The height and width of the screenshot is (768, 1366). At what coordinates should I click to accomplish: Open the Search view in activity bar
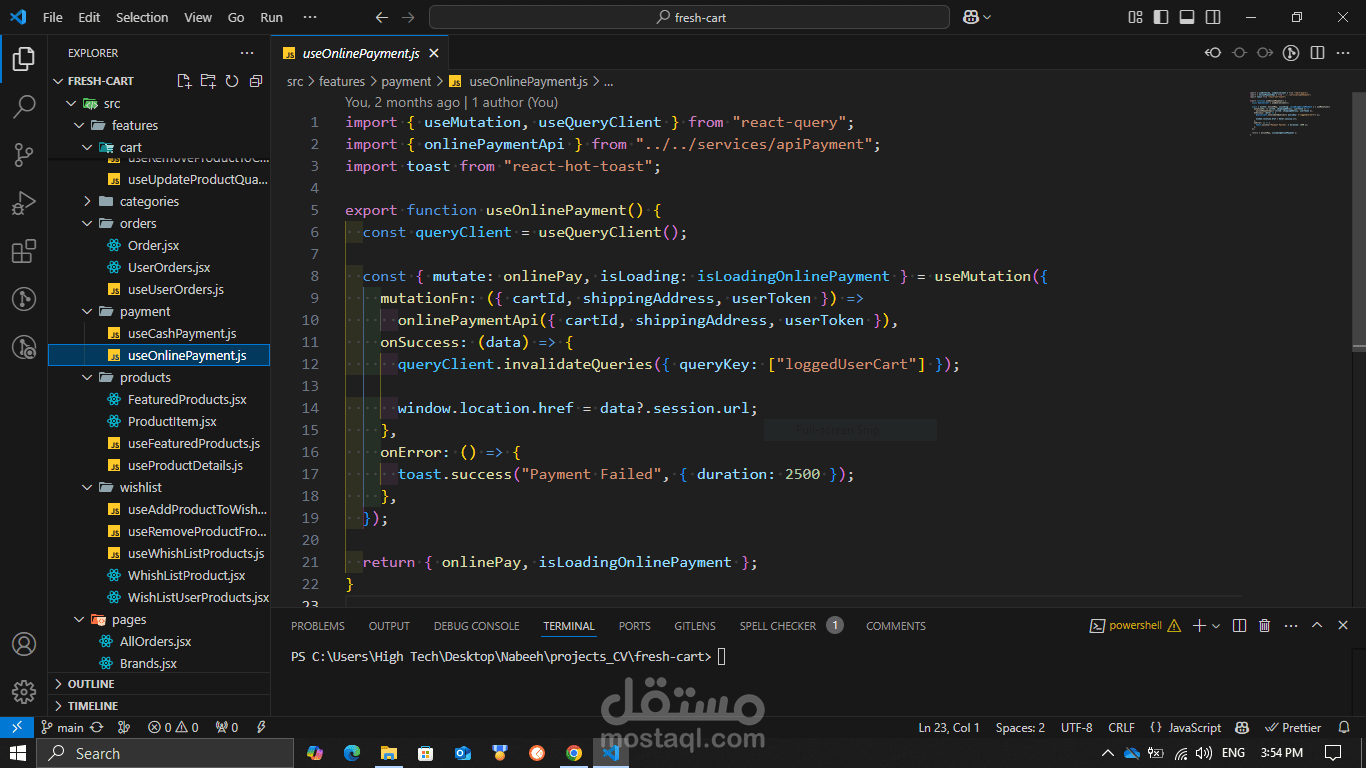click(x=24, y=106)
